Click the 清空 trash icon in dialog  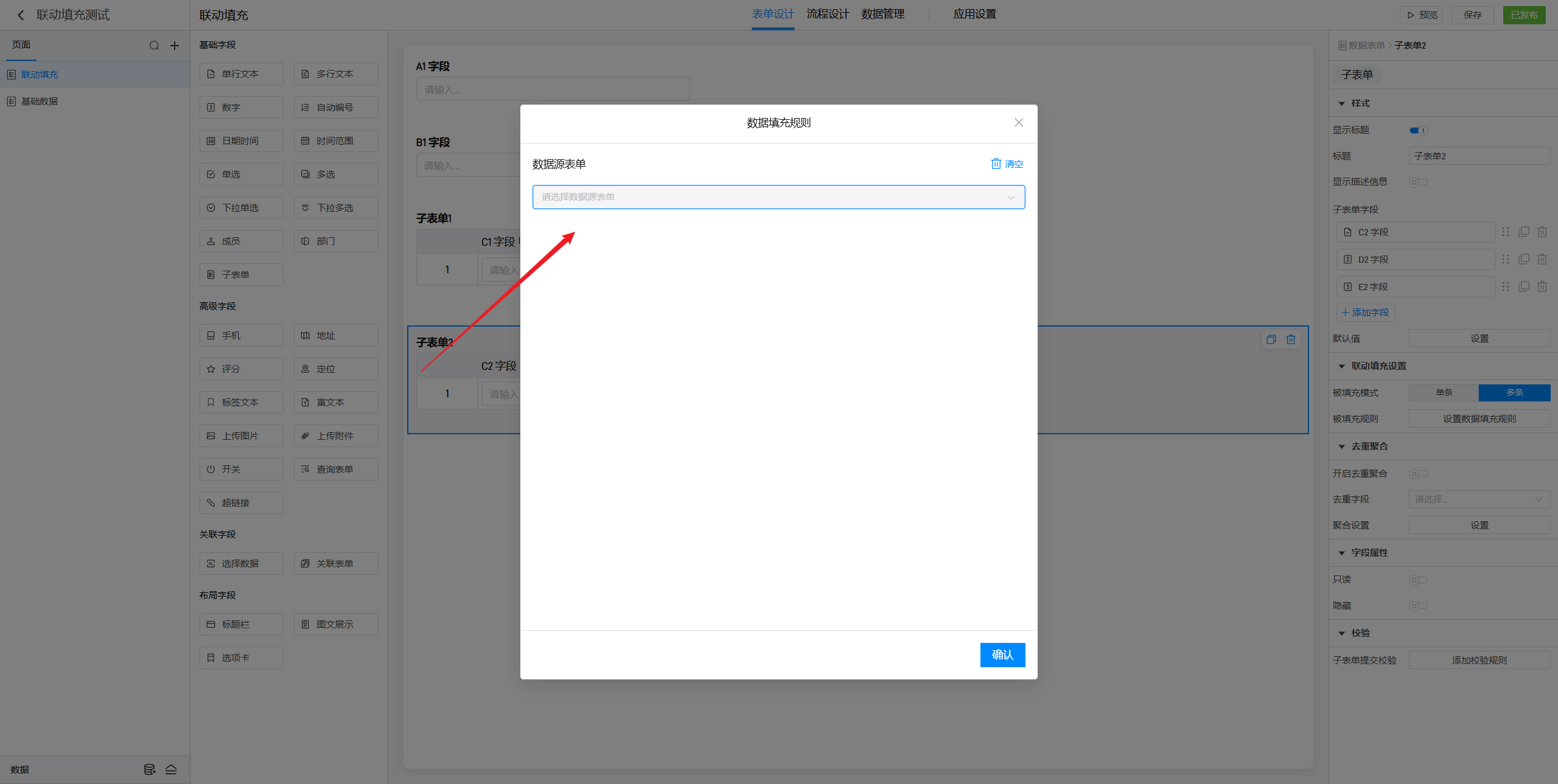[996, 164]
